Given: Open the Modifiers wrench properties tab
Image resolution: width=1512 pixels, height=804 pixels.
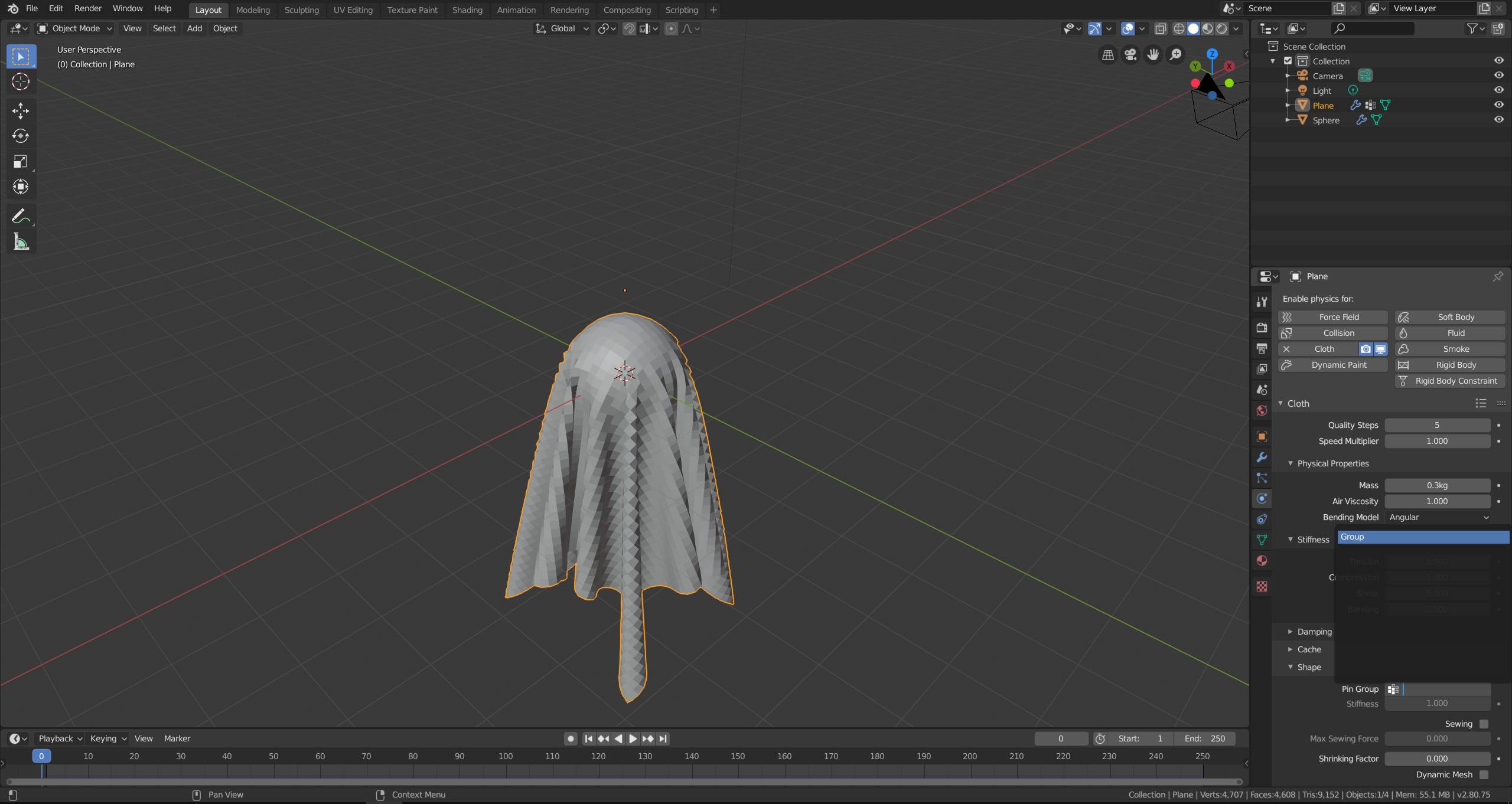Looking at the screenshot, I should click(x=1262, y=457).
